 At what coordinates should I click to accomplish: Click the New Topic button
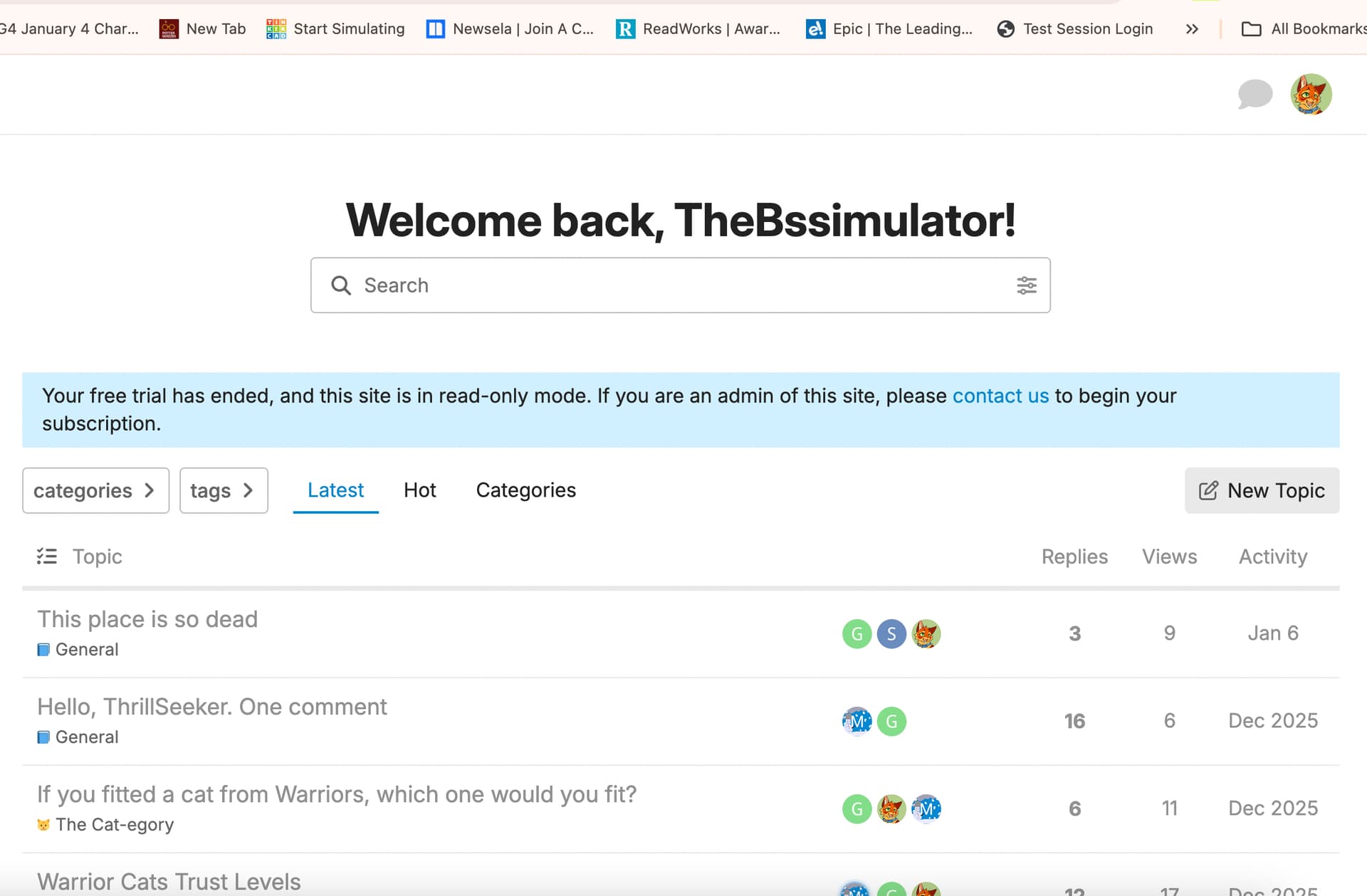[1262, 490]
